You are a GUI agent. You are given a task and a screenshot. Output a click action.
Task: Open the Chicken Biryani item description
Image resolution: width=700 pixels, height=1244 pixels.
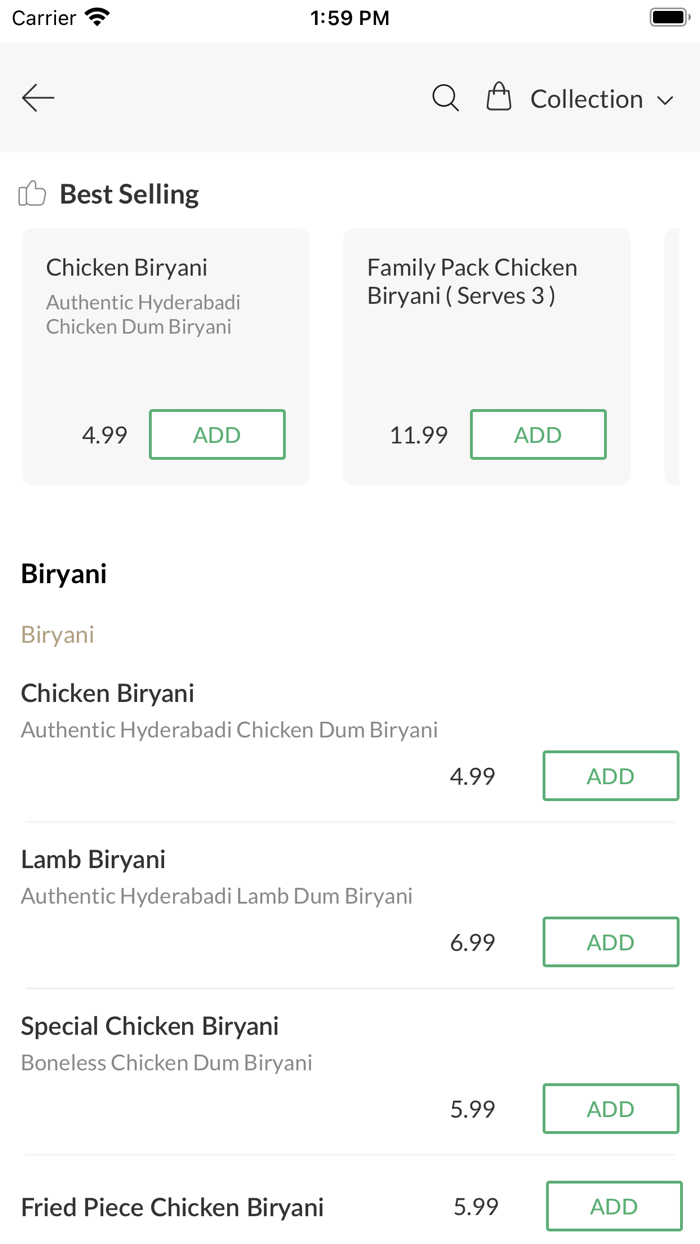pyautogui.click(x=228, y=730)
